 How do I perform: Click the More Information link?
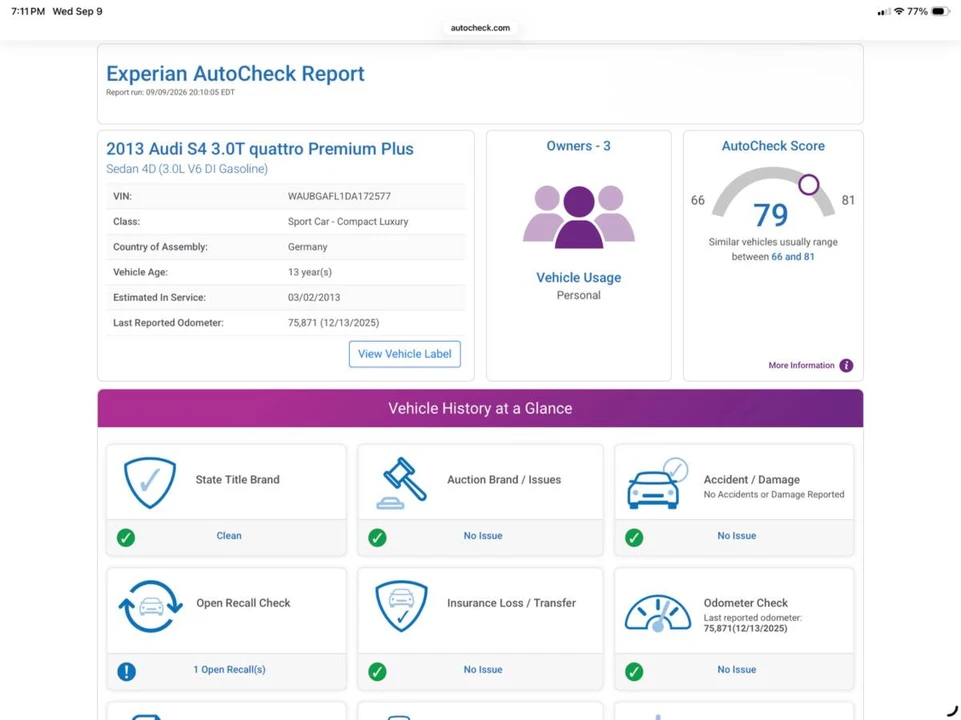click(801, 365)
